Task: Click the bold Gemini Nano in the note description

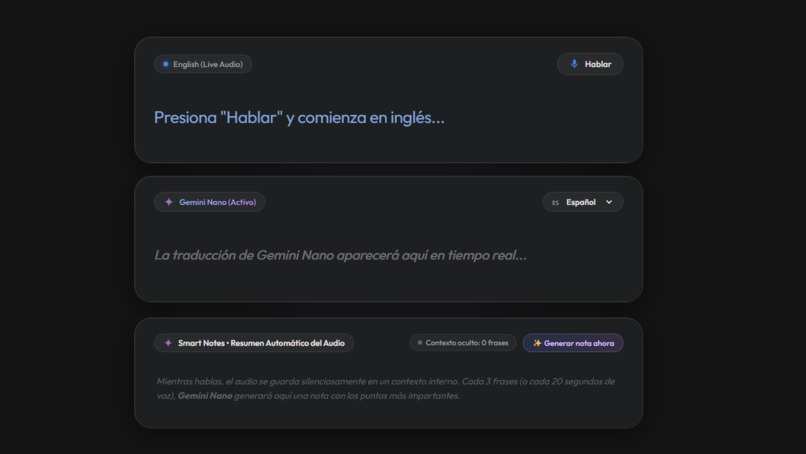Action: coord(205,395)
